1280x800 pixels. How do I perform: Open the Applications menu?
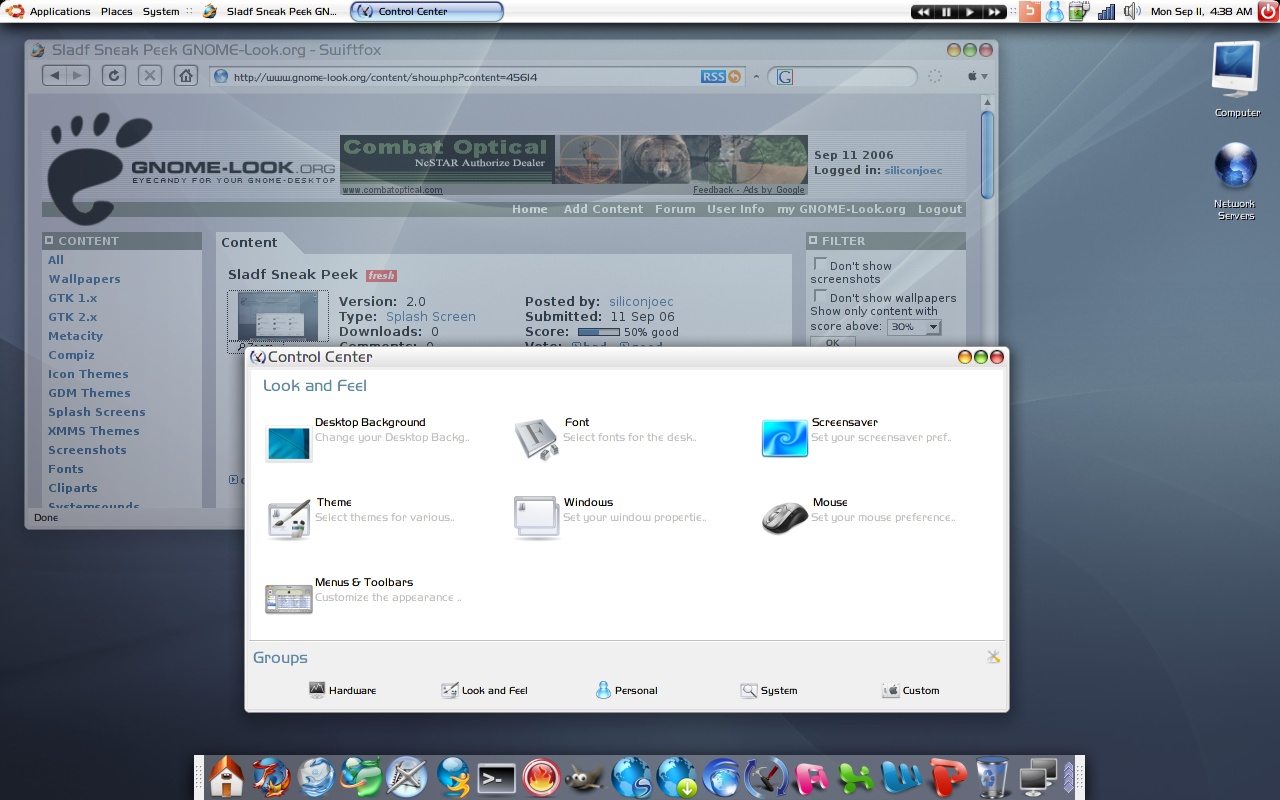pyautogui.click(x=60, y=11)
